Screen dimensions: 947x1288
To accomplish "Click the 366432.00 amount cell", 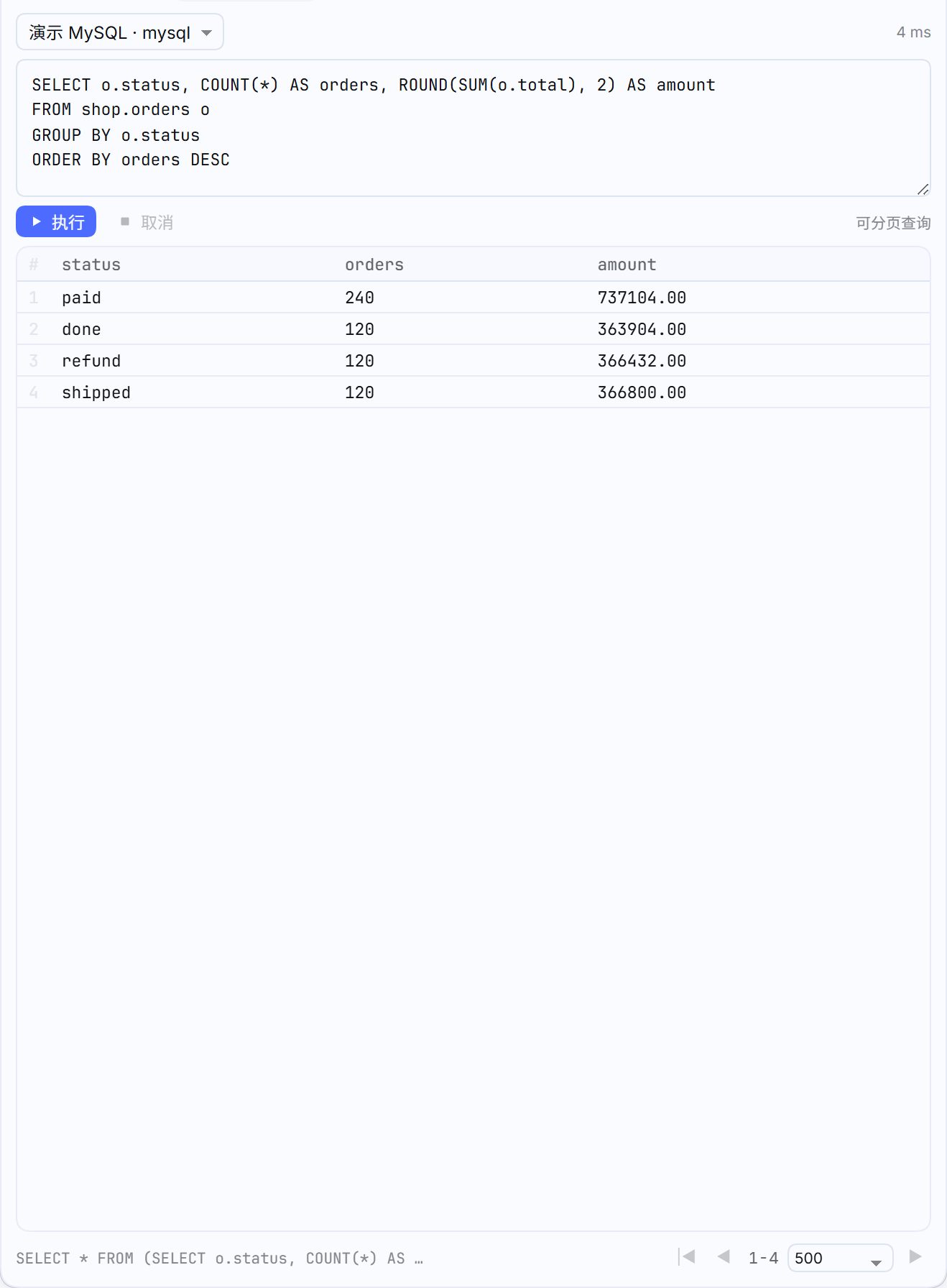I will point(642,361).
